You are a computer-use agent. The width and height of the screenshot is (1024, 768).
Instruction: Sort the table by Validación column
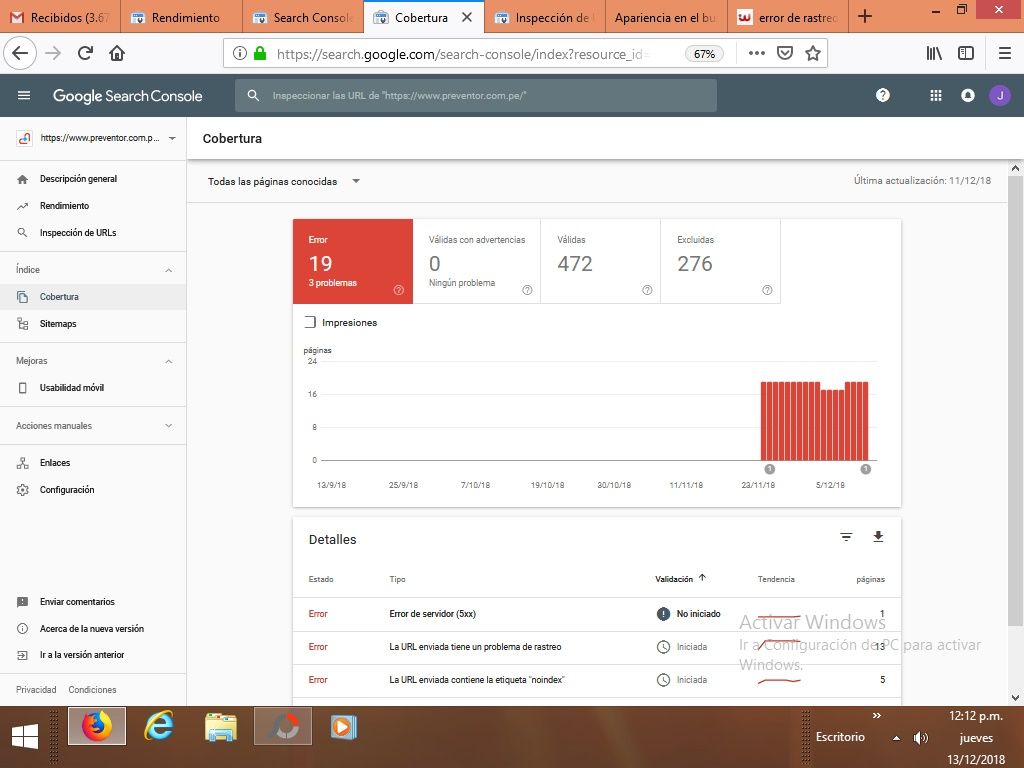[x=680, y=579]
